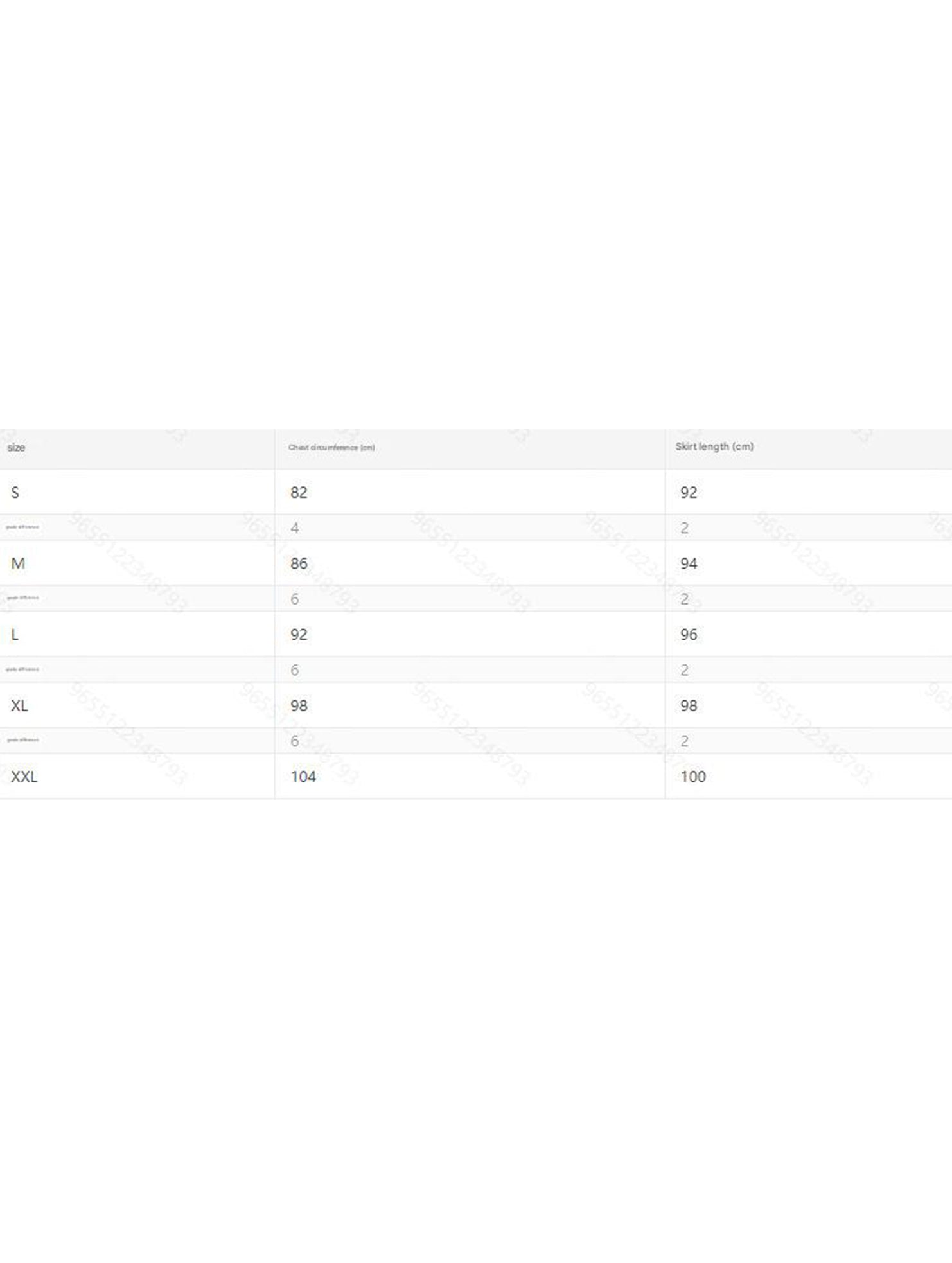Screen dimensions: 952x1263
Task: Click chest circumference value 104 for XXL
Action: [x=303, y=777]
